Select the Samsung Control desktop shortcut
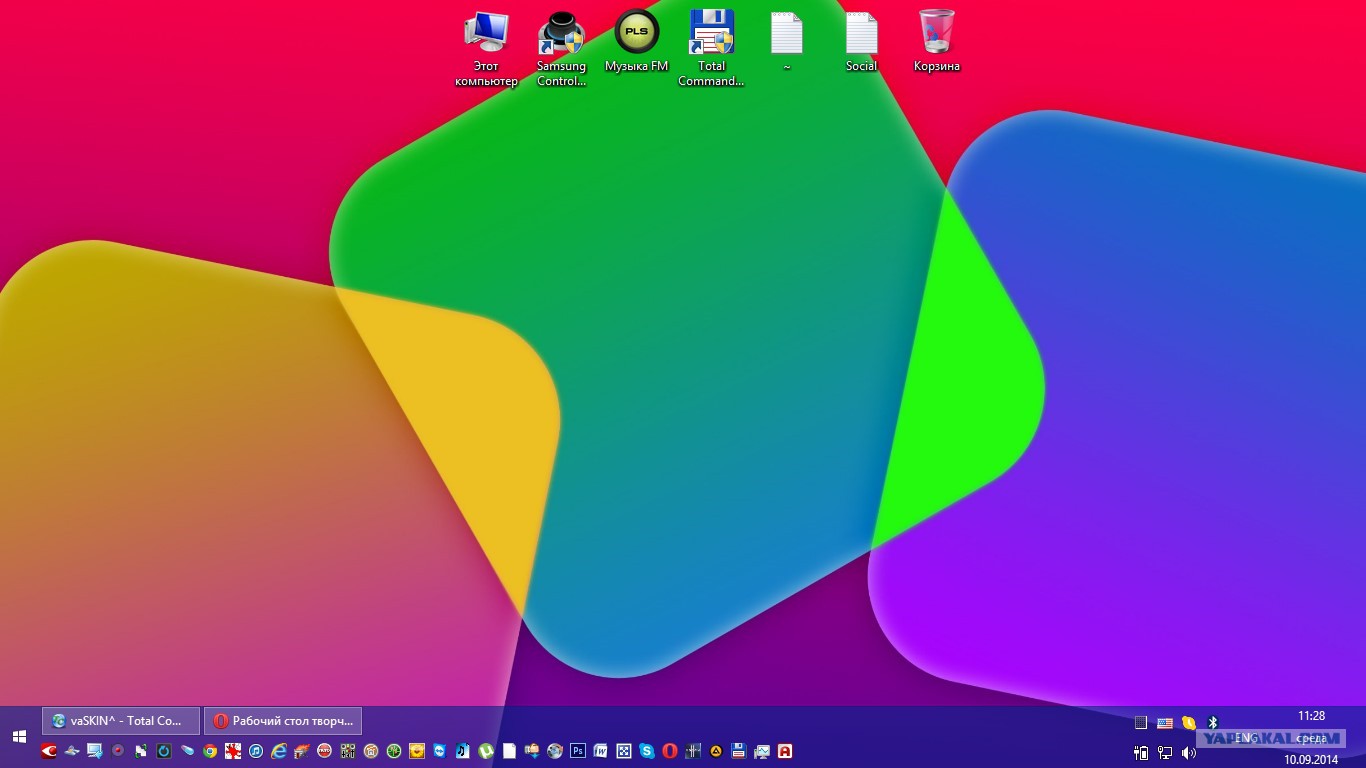Screen dimensions: 1366x768 pyautogui.click(x=561, y=48)
